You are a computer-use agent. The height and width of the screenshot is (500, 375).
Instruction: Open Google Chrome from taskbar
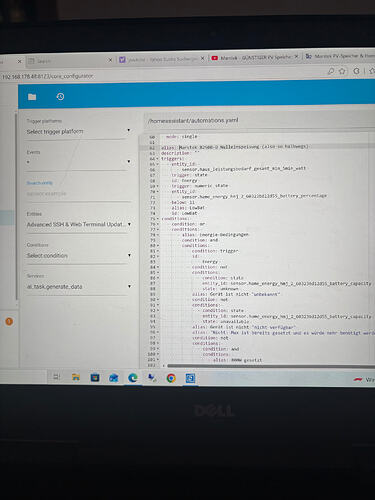pos(171,378)
